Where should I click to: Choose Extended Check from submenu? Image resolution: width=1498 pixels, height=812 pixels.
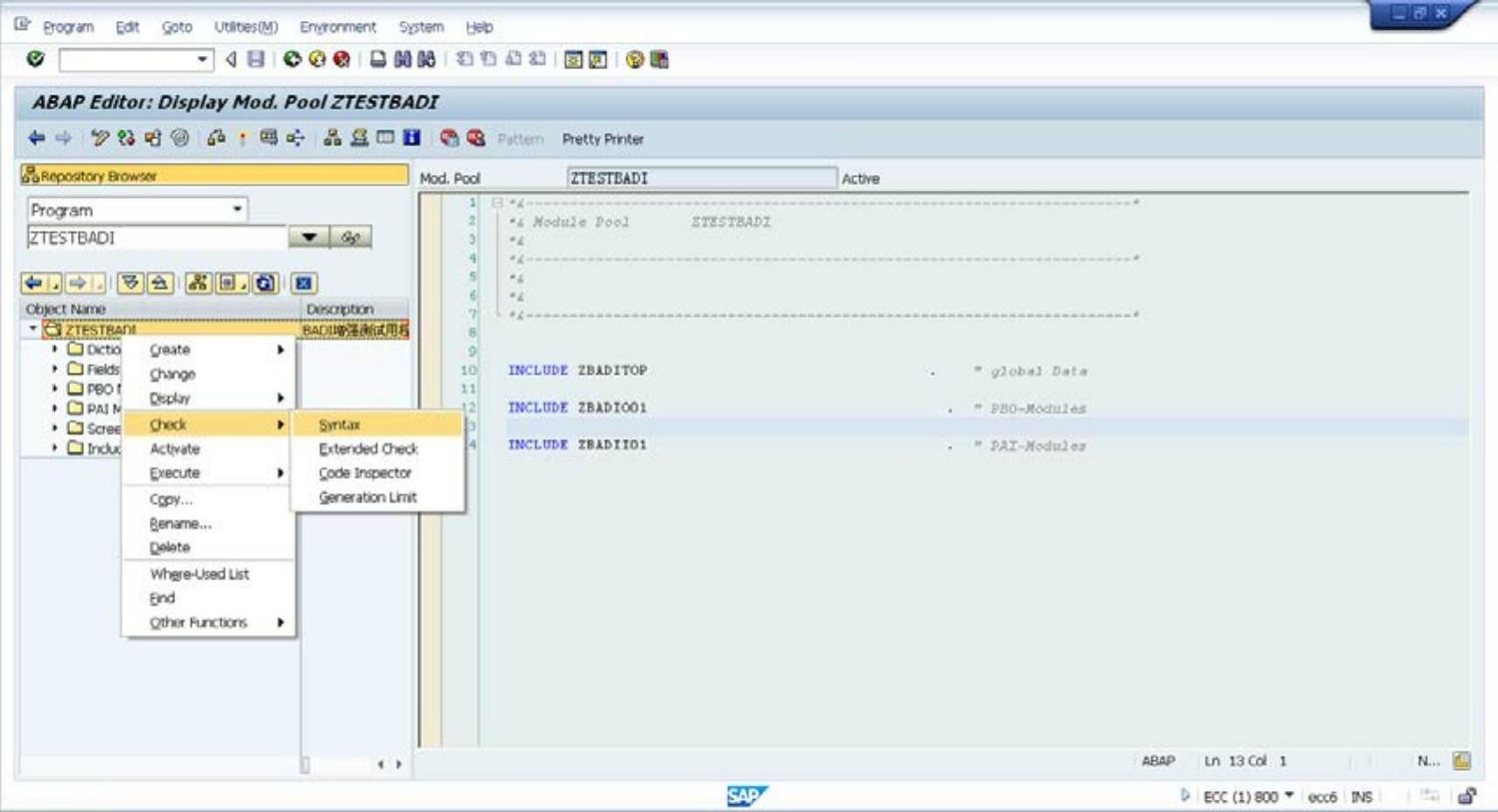click(x=378, y=448)
